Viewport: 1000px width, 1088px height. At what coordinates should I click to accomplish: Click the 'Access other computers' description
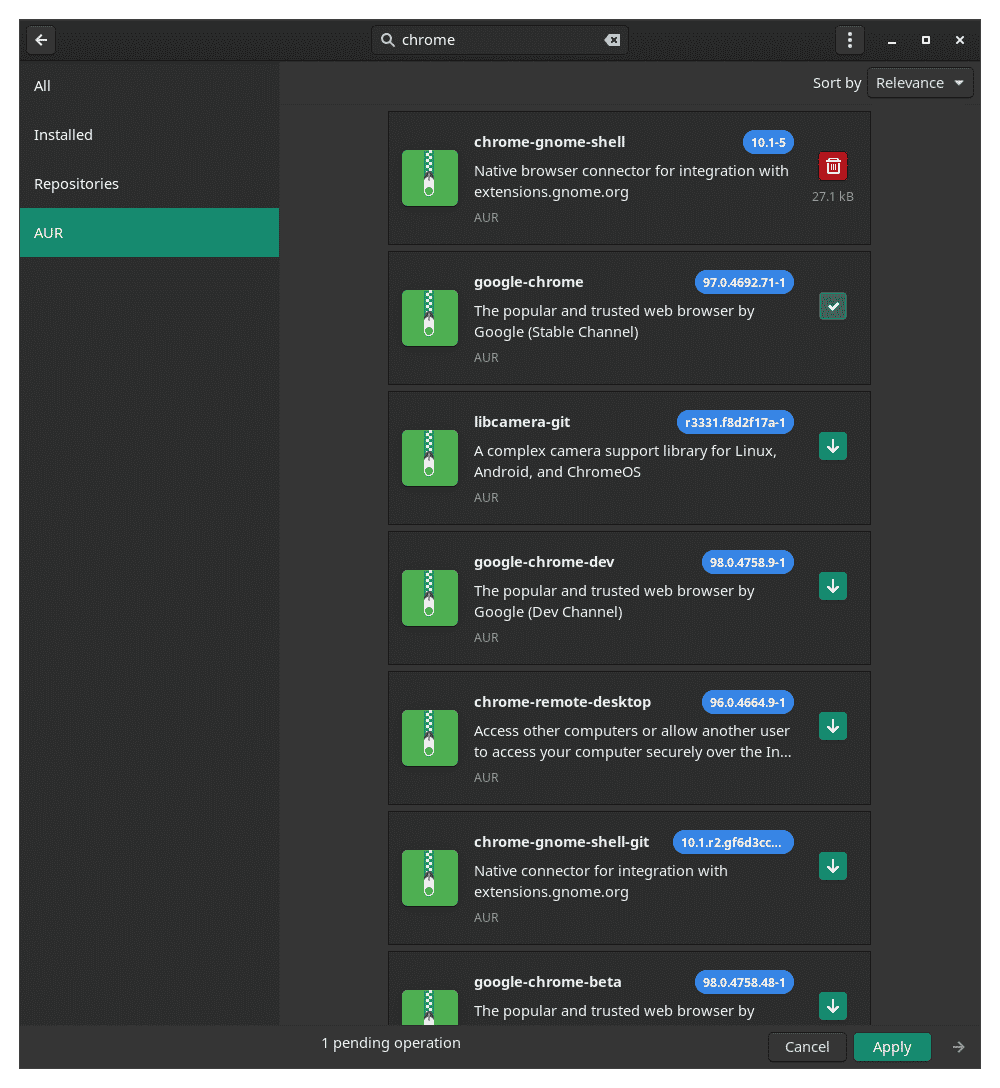[x=632, y=742]
